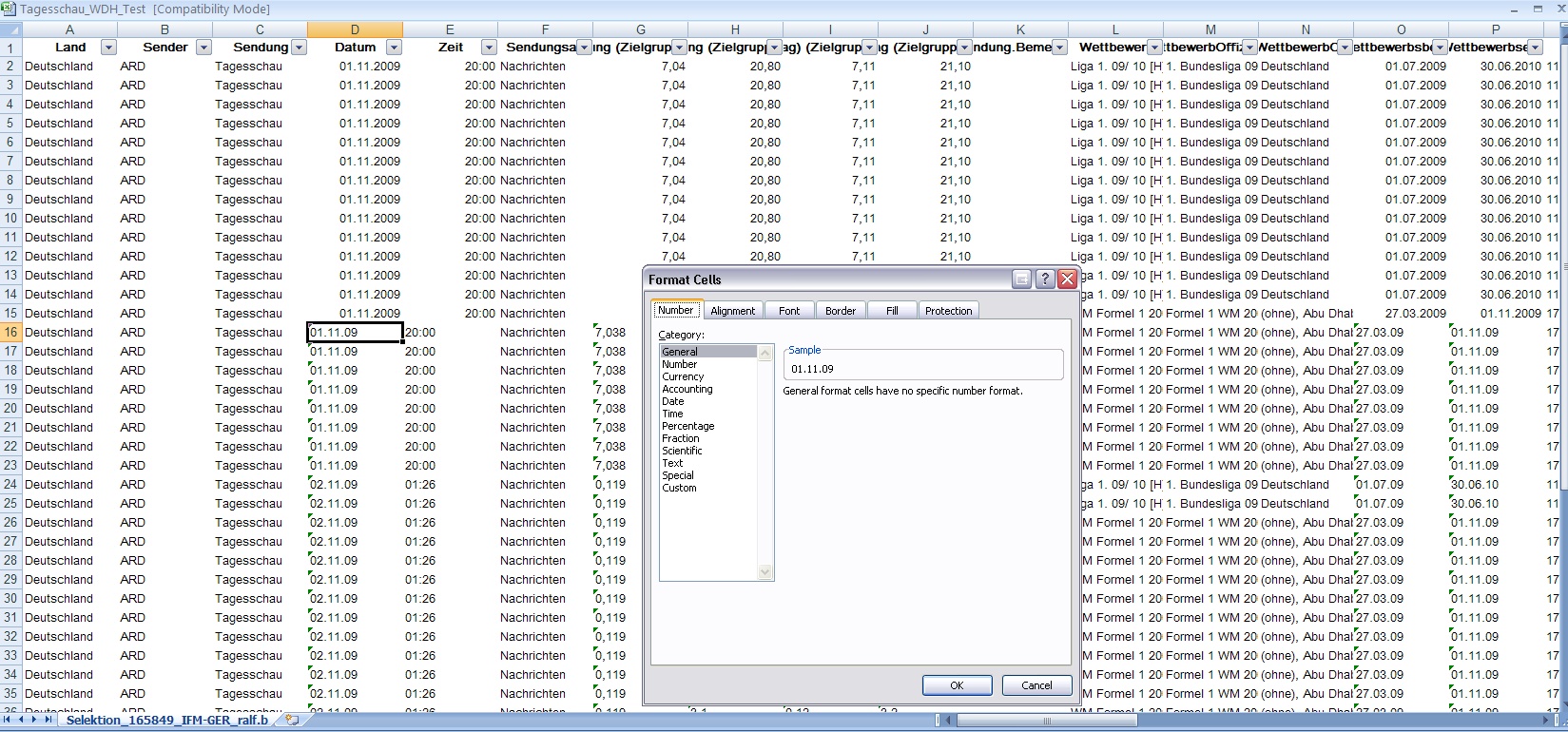Open the Sender column filter dropdown

tap(203, 47)
